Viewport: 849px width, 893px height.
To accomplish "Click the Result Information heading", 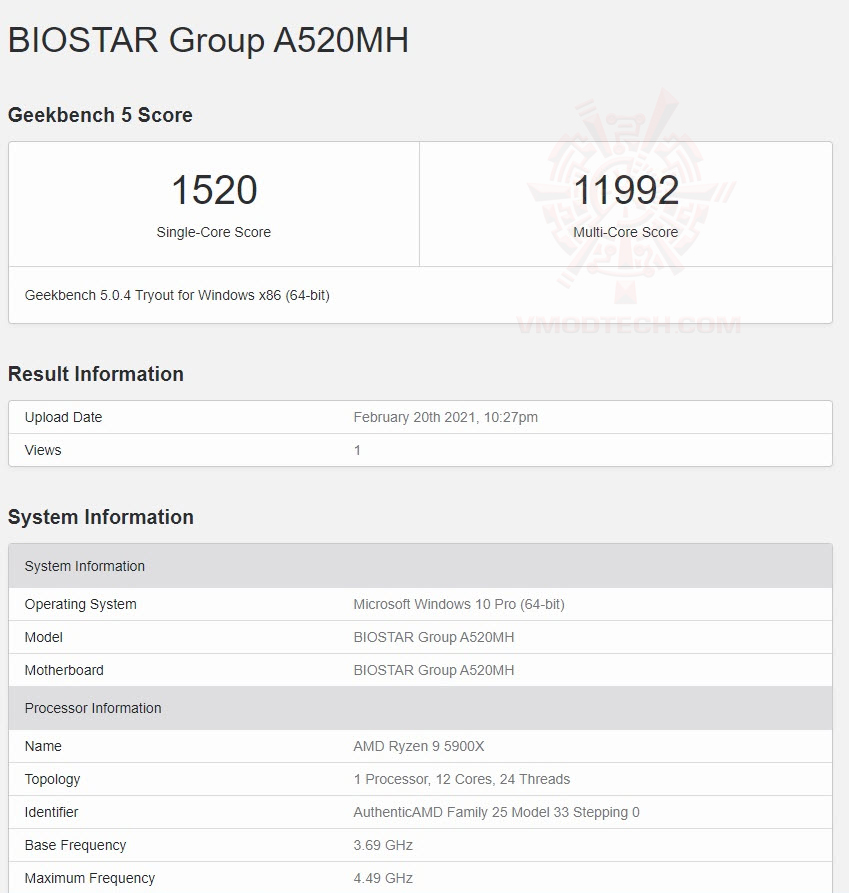I will coord(96,374).
